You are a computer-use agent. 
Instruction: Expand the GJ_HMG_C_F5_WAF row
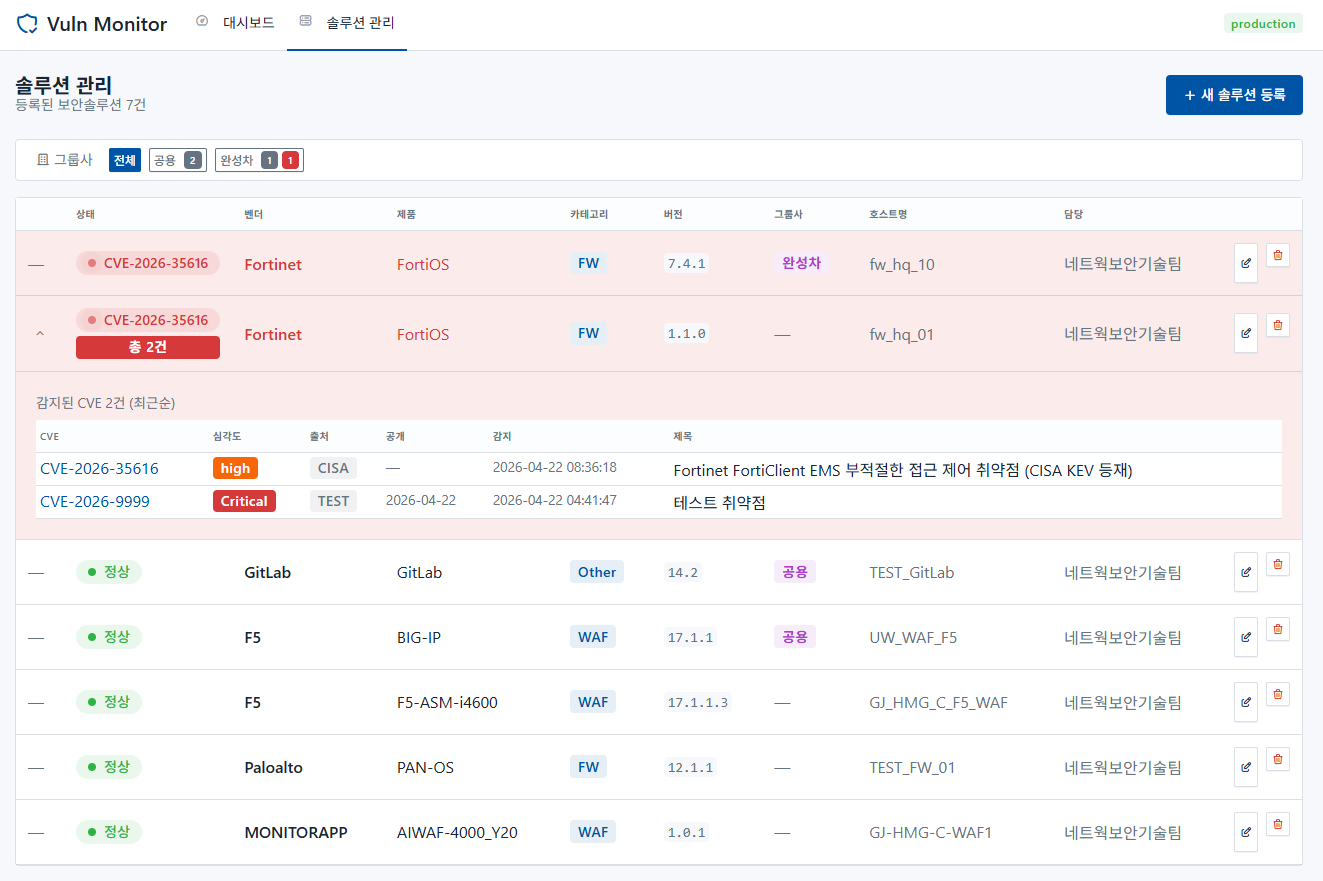[x=36, y=703]
